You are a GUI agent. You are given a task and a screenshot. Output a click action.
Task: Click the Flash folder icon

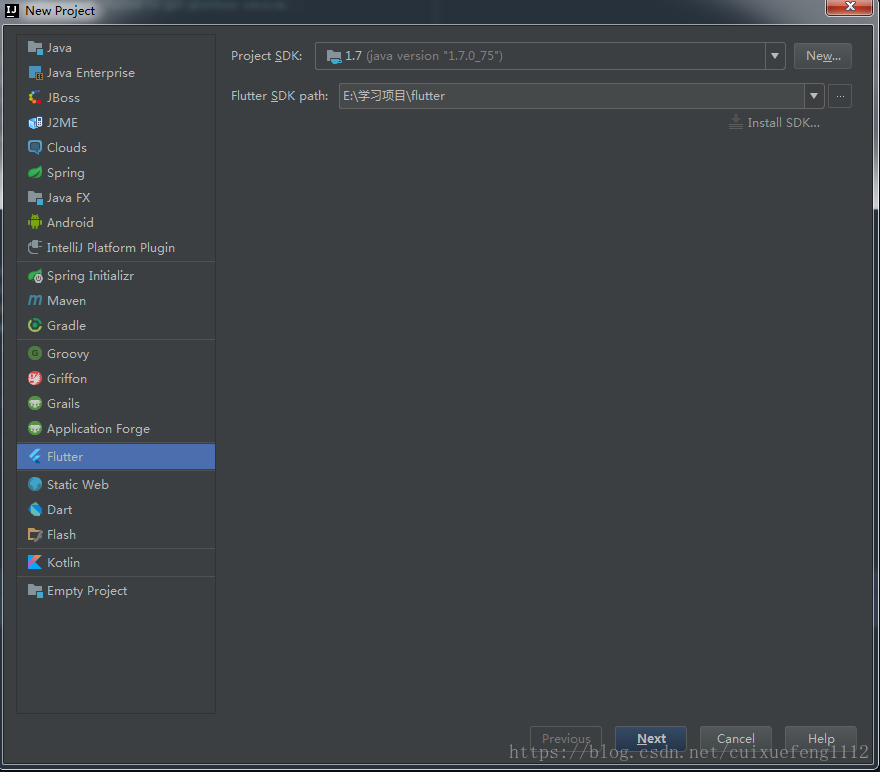tap(35, 535)
